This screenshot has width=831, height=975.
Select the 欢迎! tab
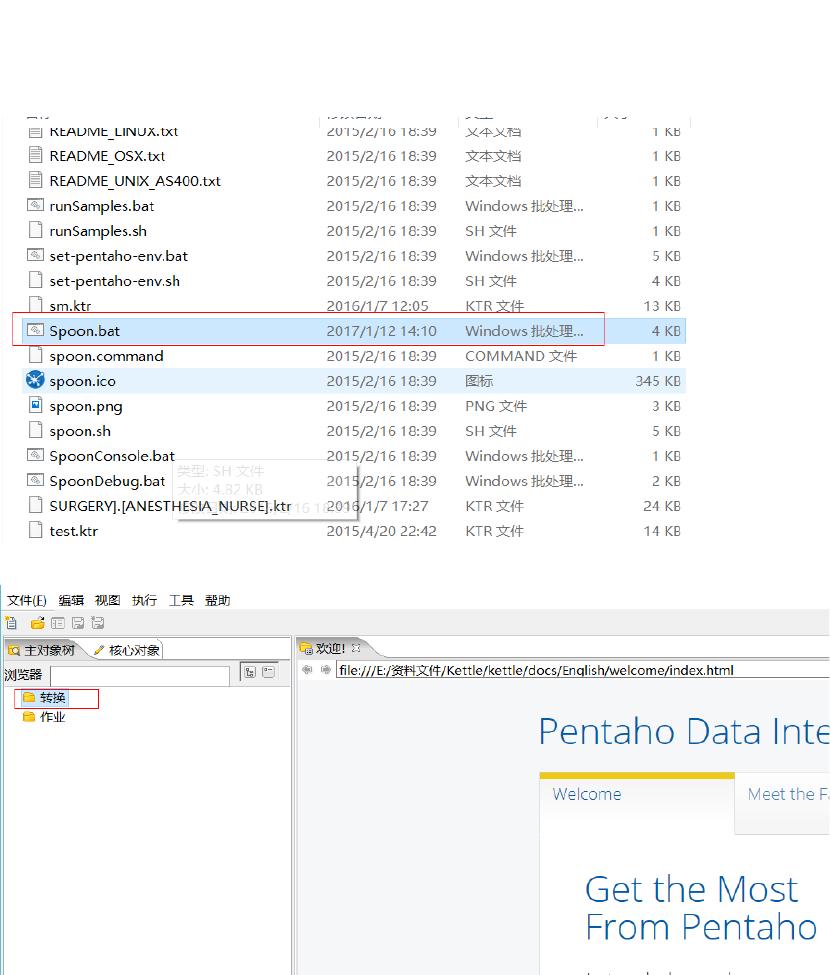click(x=330, y=648)
